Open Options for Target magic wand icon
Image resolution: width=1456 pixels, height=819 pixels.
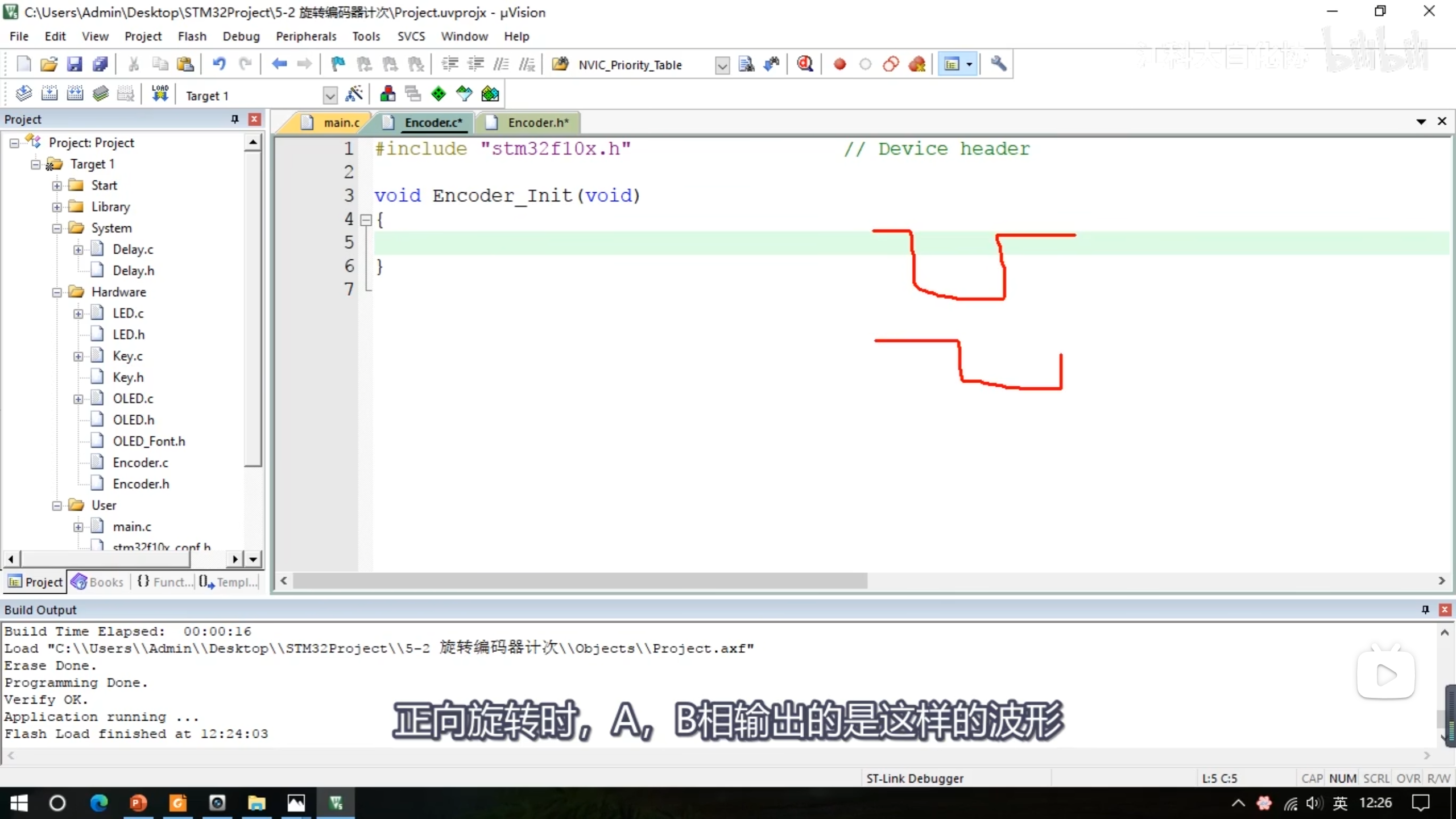pos(354,94)
